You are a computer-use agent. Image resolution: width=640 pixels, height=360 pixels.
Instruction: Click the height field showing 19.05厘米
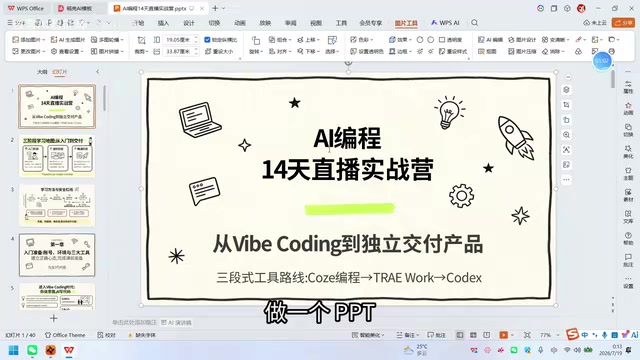178,40
